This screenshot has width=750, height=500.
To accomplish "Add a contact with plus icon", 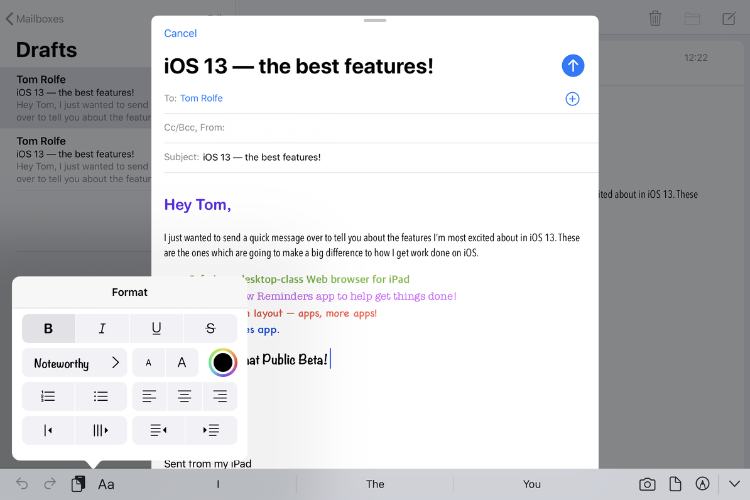I will point(573,99).
